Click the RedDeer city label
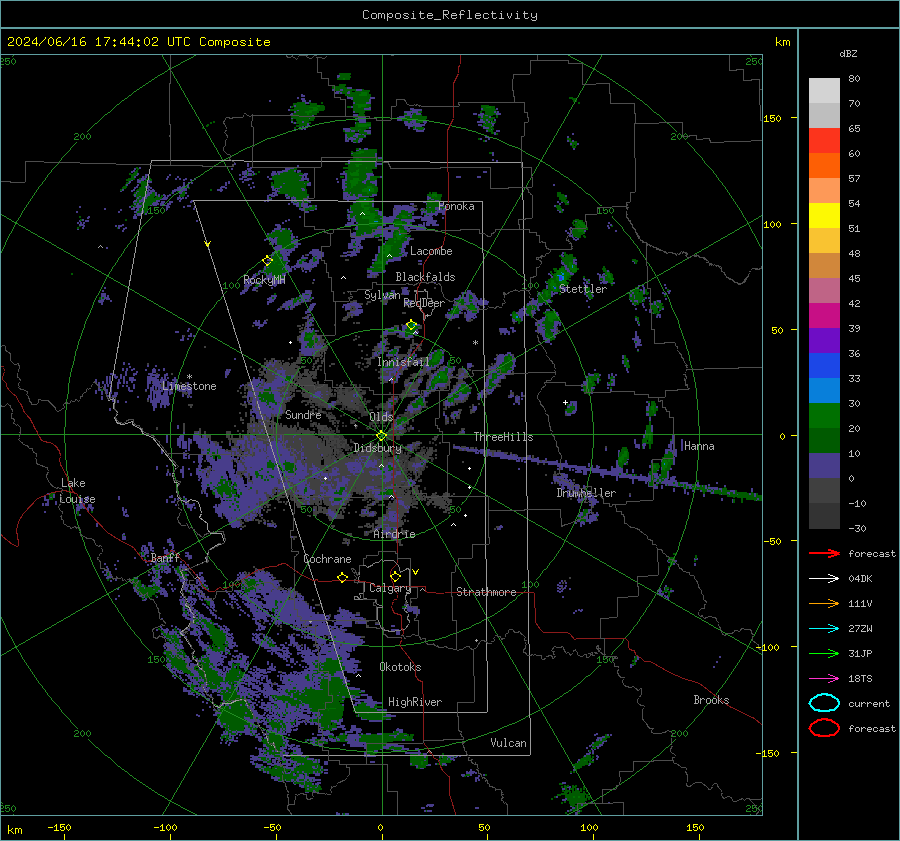900x841 pixels. click(x=424, y=303)
